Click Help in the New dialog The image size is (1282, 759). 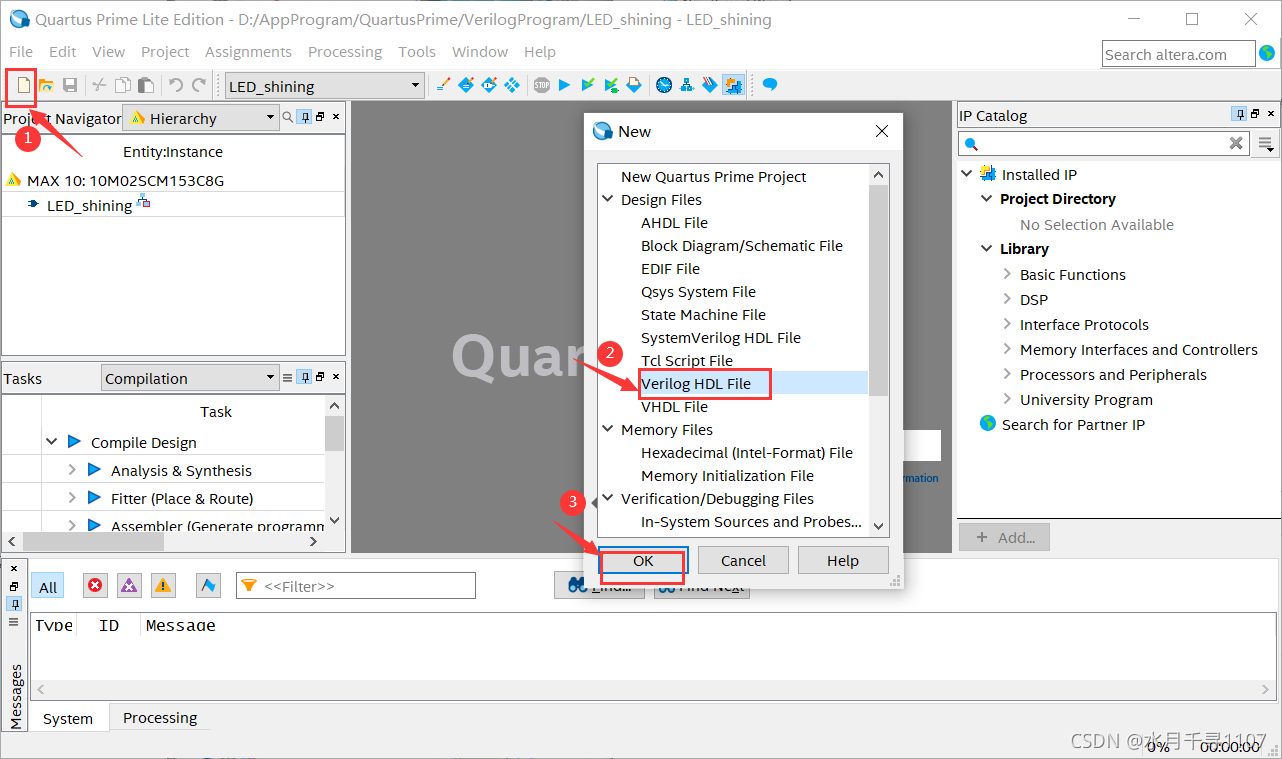[x=843, y=561]
